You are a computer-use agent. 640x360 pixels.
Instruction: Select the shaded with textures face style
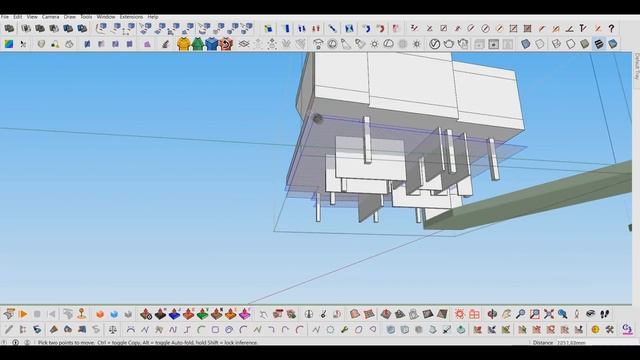coord(612,44)
